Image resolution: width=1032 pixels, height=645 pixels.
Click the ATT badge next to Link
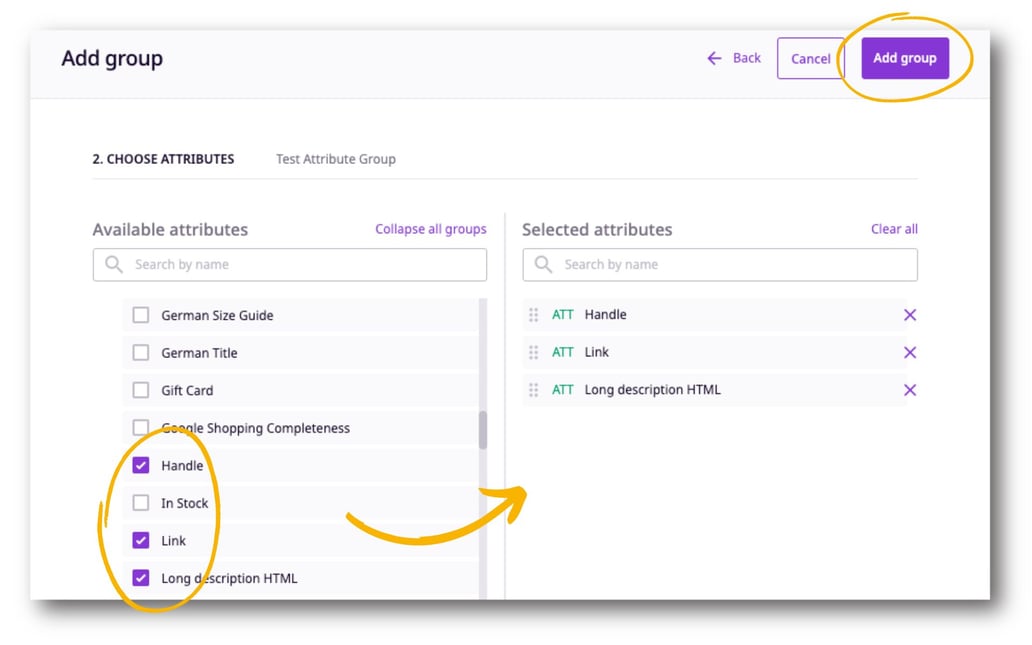(x=561, y=352)
